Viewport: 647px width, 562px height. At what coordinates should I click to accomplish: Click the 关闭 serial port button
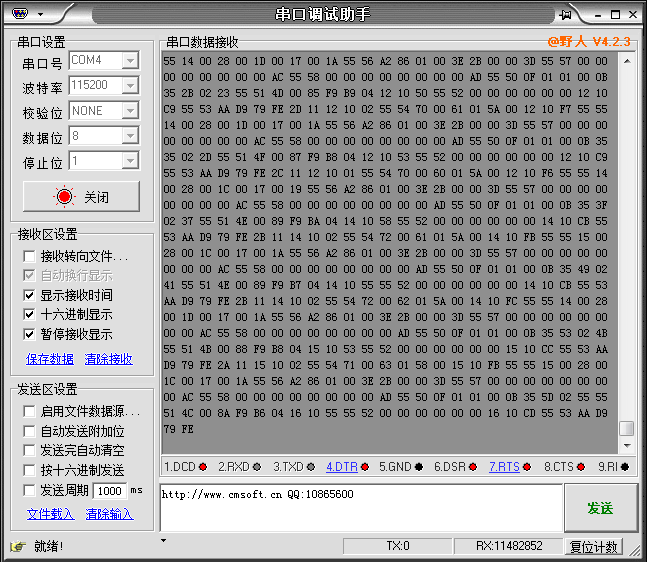pyautogui.click(x=81, y=196)
